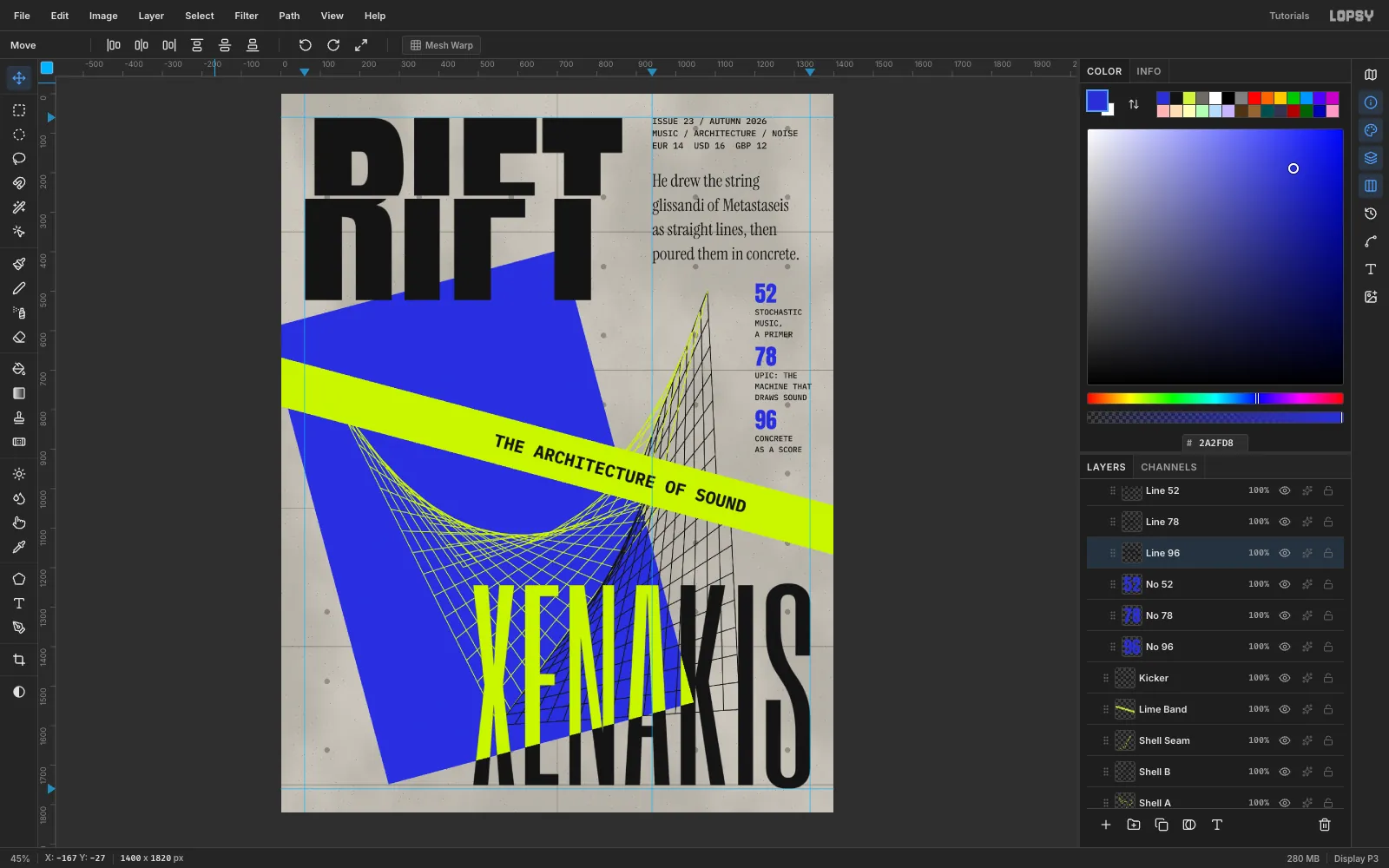Click the zoom level 45% readout
This screenshot has height=868, width=1389.
pyautogui.click(x=20, y=858)
